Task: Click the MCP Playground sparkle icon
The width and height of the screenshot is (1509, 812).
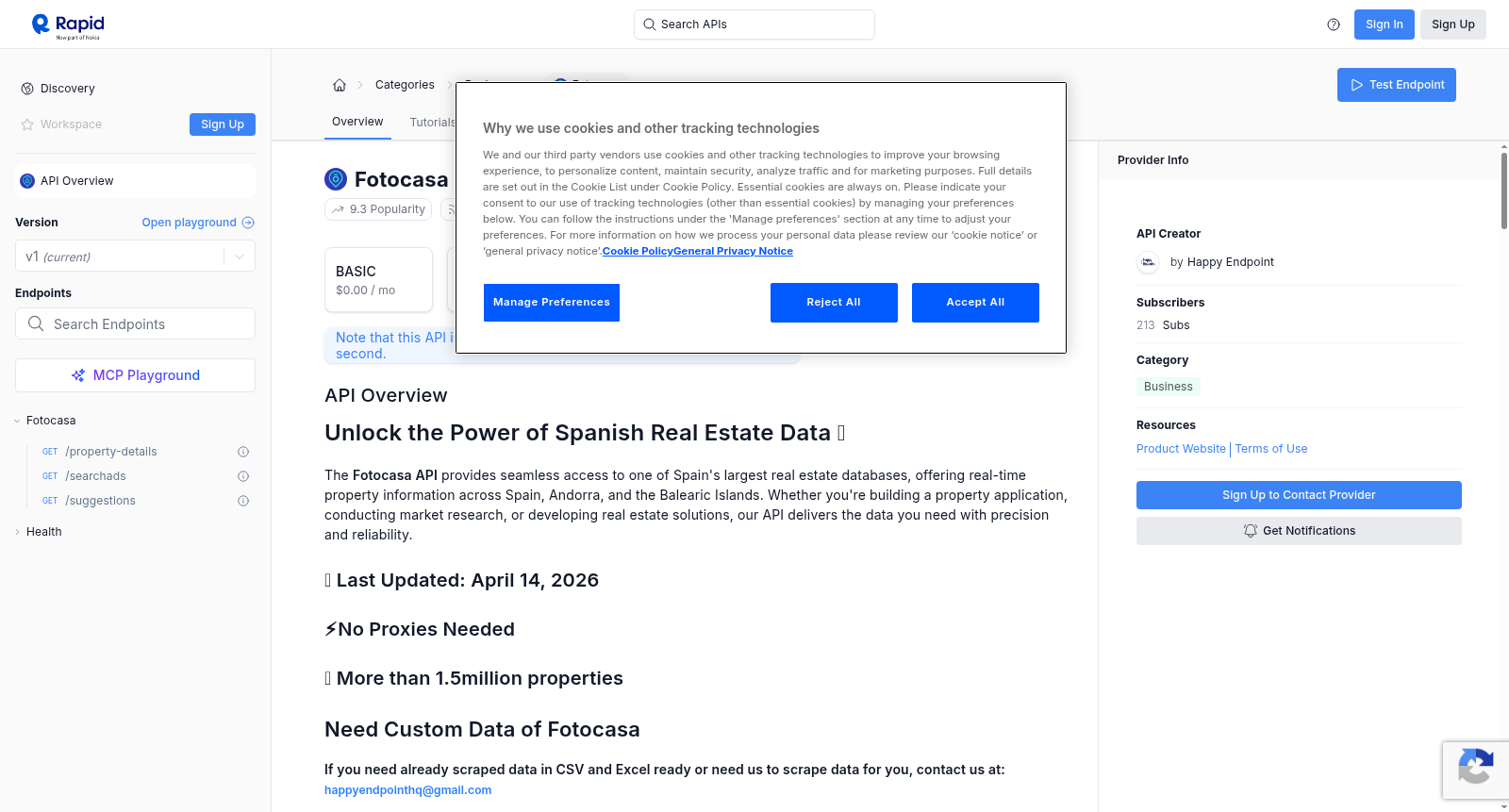Action: pos(78,375)
